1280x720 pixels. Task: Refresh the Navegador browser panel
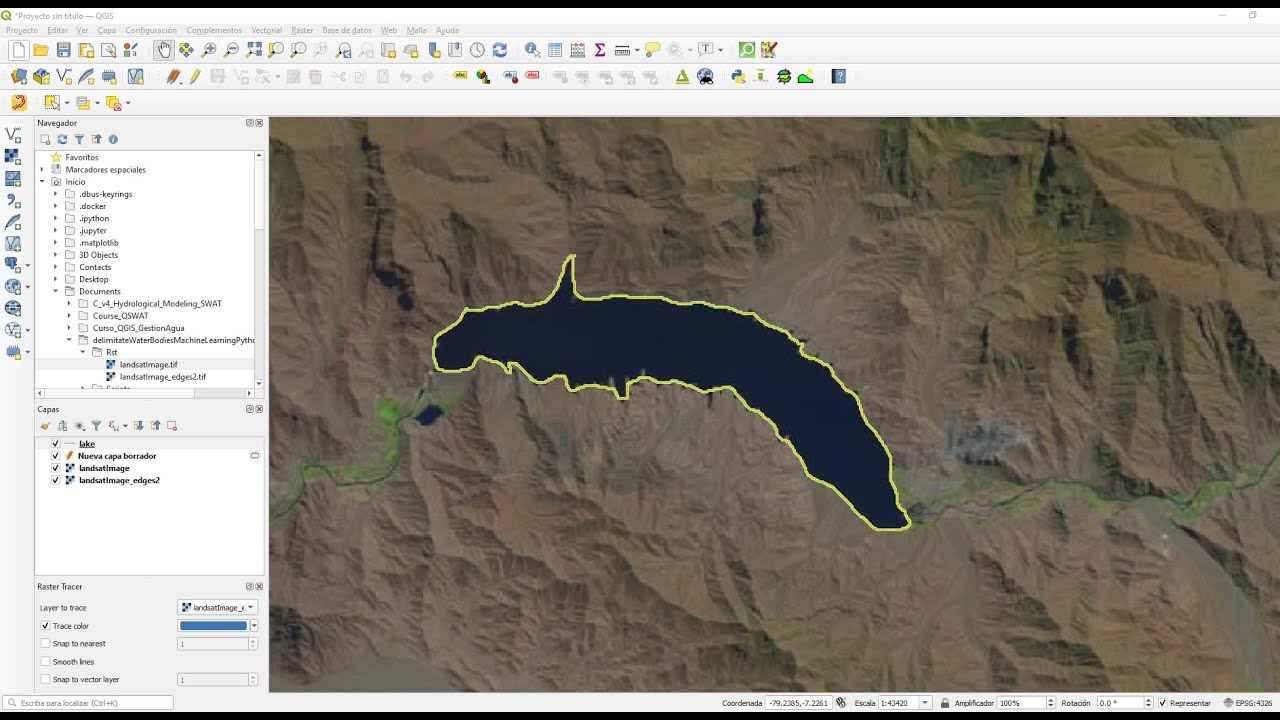pyautogui.click(x=62, y=140)
